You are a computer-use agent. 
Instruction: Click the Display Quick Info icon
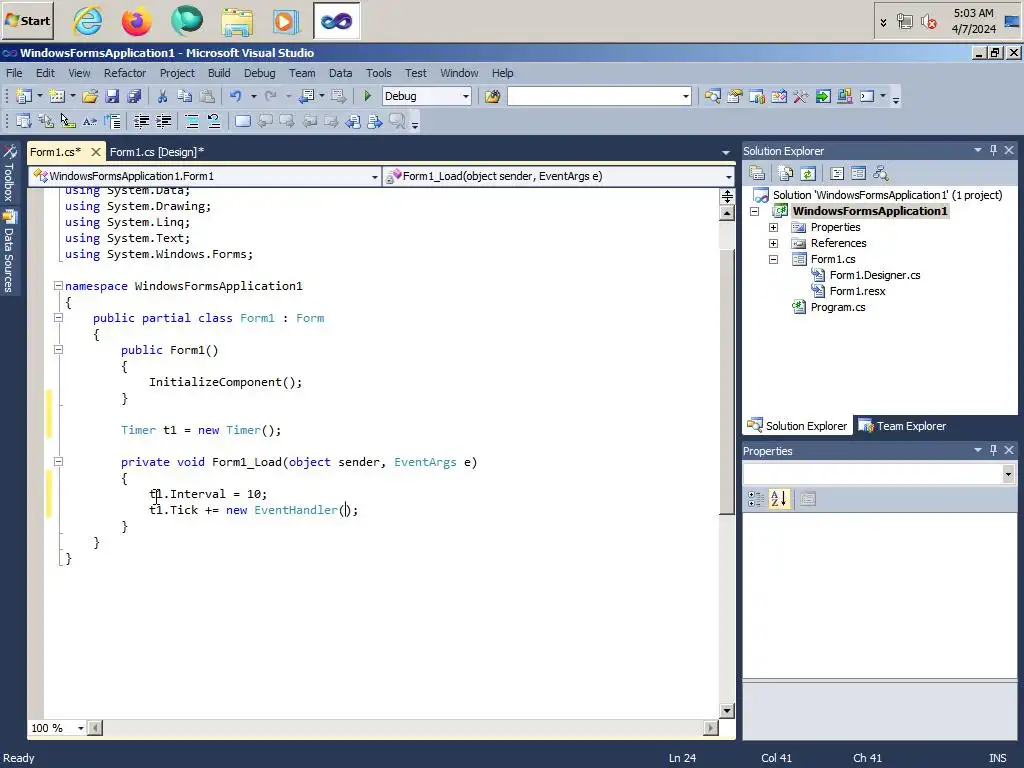click(68, 121)
